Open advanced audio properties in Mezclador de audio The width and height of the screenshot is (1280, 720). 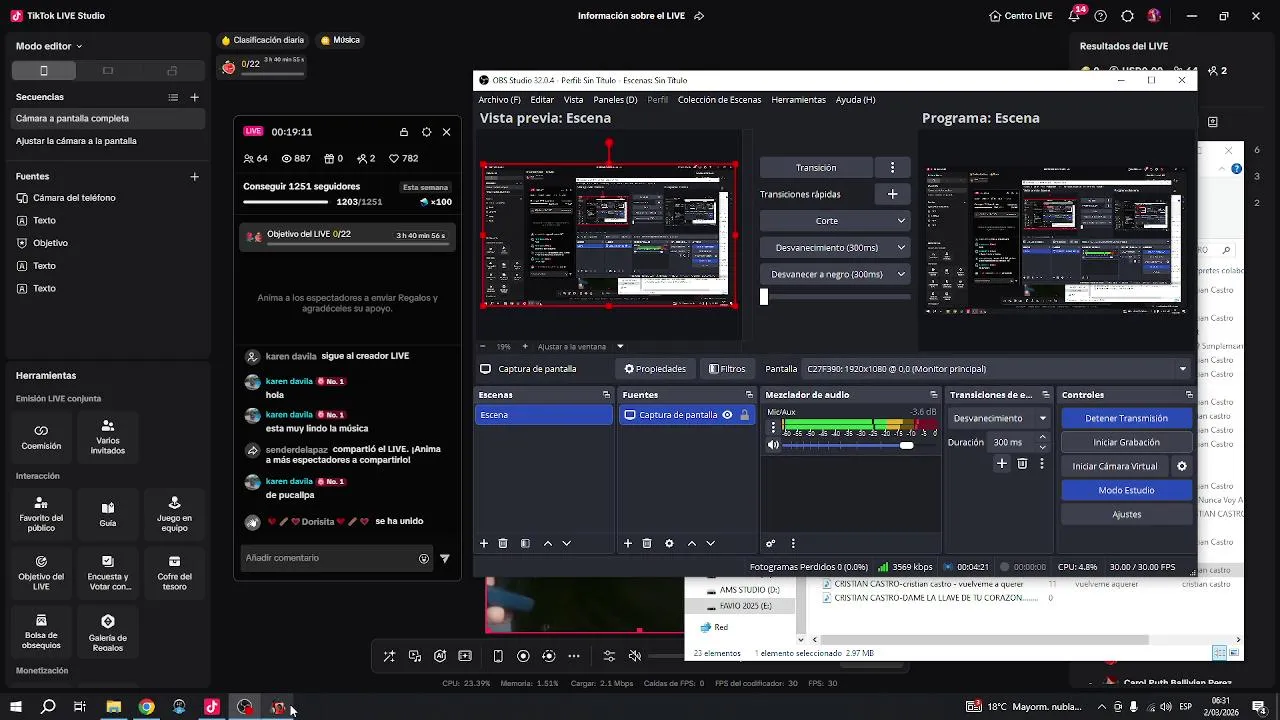pyautogui.click(x=771, y=543)
